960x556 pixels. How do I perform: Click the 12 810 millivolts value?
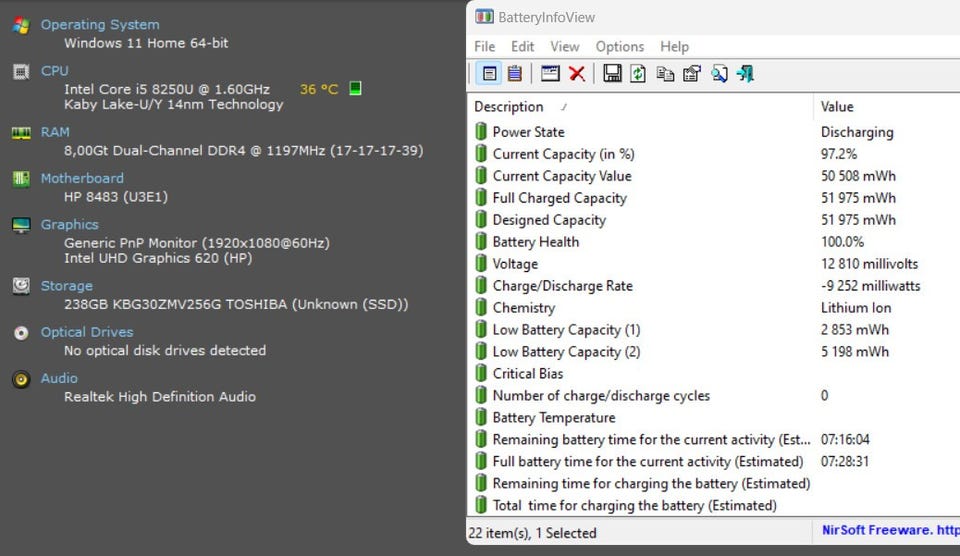pos(869,263)
